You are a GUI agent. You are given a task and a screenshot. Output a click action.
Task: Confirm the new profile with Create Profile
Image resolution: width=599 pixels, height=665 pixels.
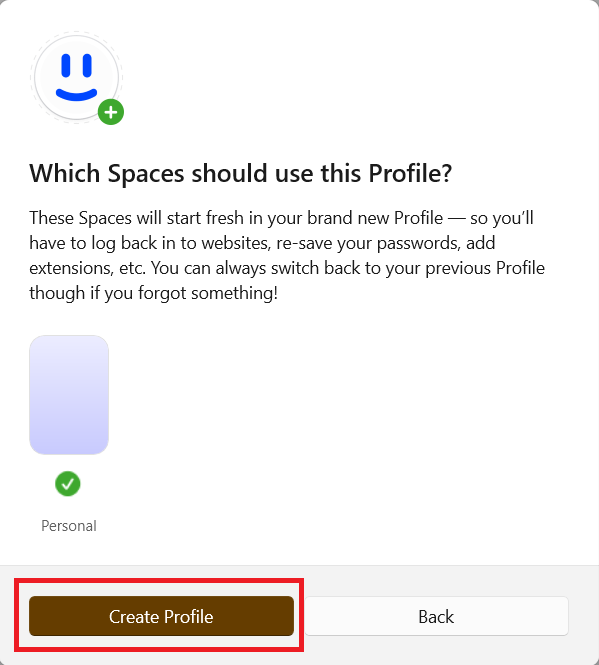[x=161, y=616]
